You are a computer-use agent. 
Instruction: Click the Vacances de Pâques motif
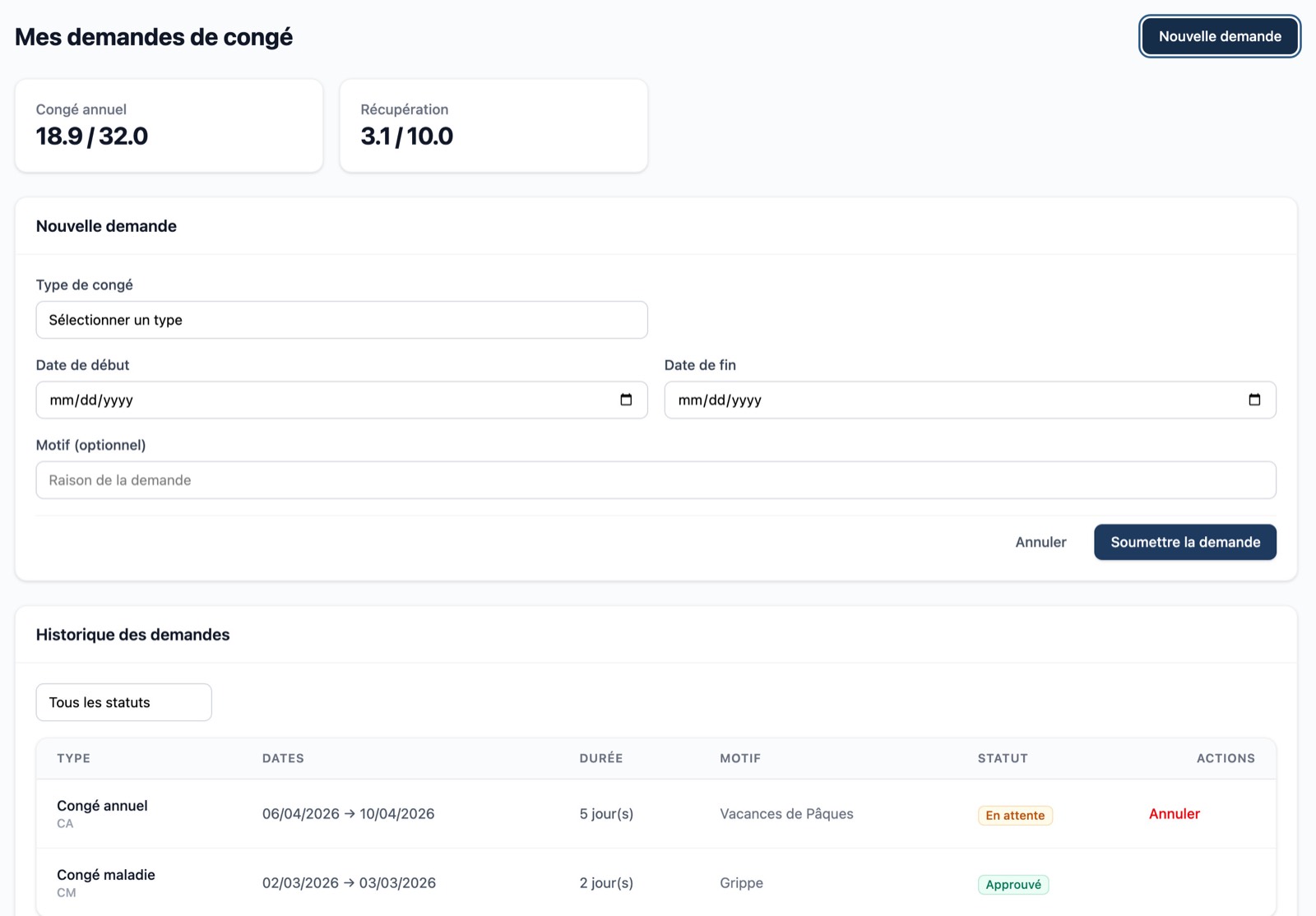(786, 813)
